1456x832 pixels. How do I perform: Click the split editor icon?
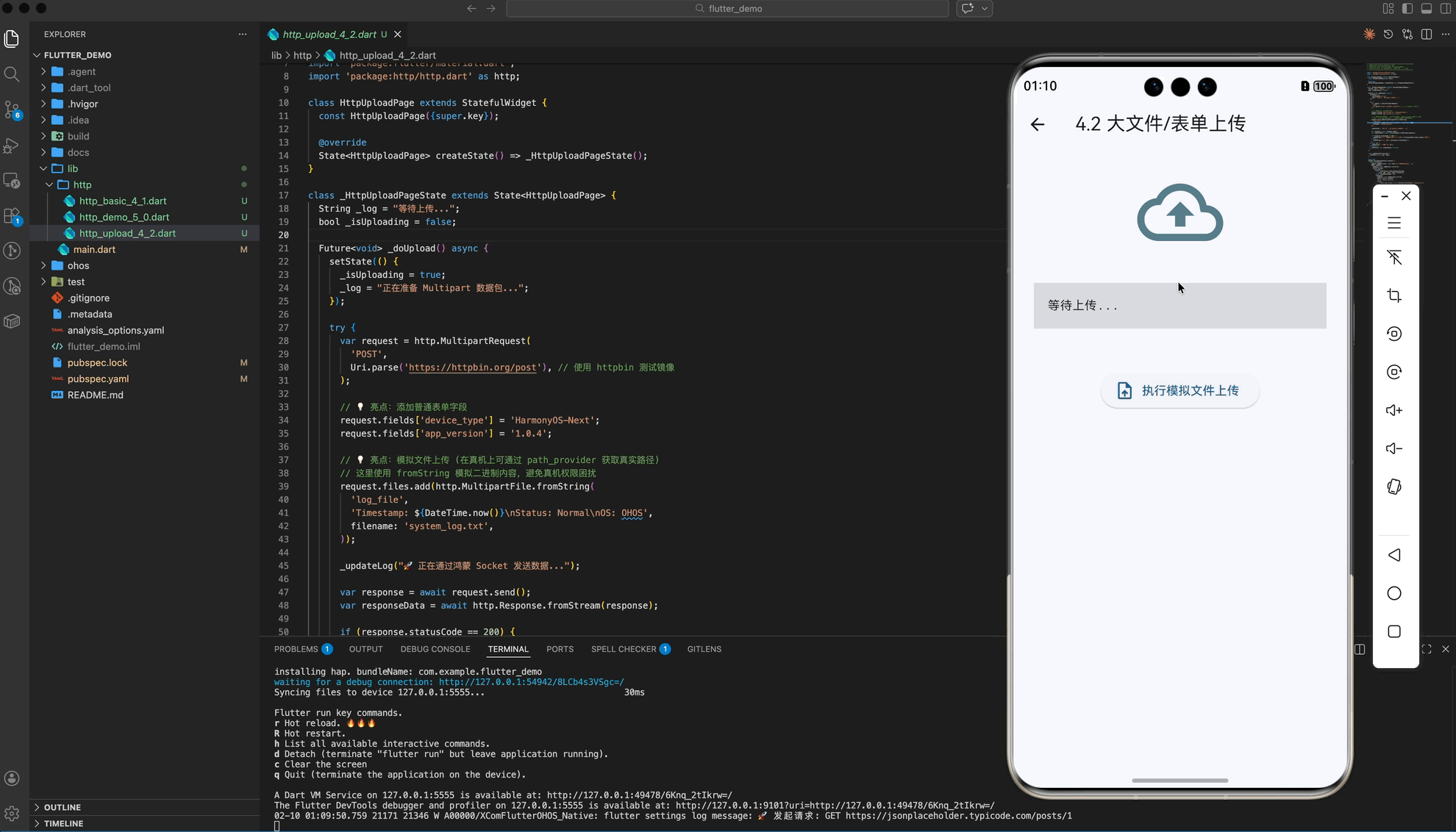click(x=1427, y=35)
